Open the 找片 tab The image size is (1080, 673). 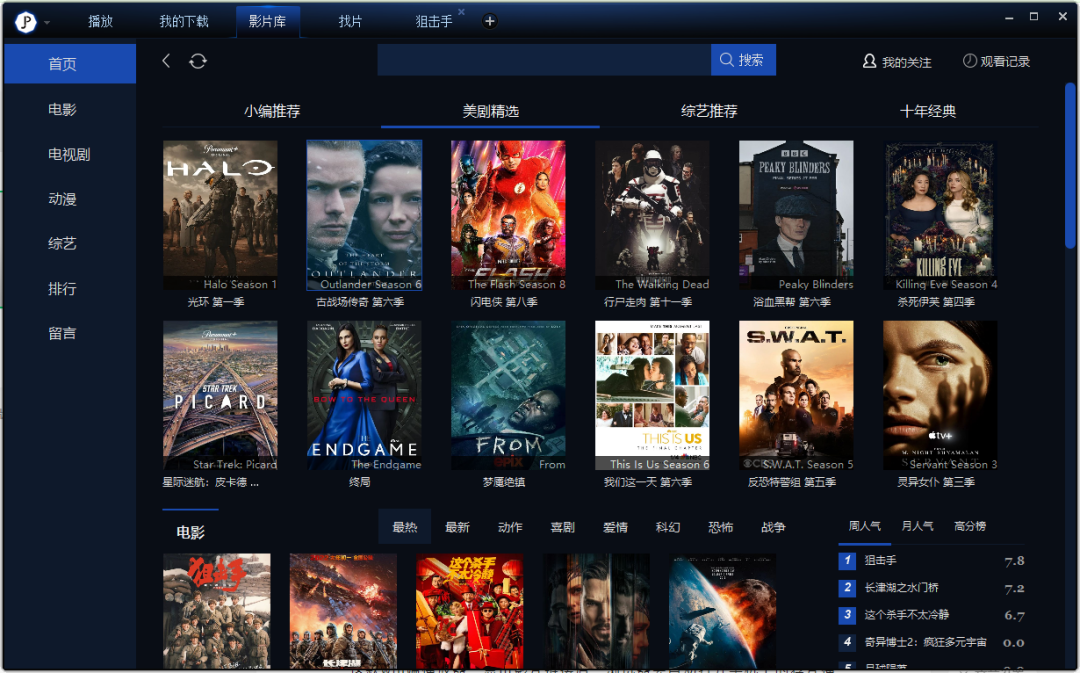click(x=350, y=21)
